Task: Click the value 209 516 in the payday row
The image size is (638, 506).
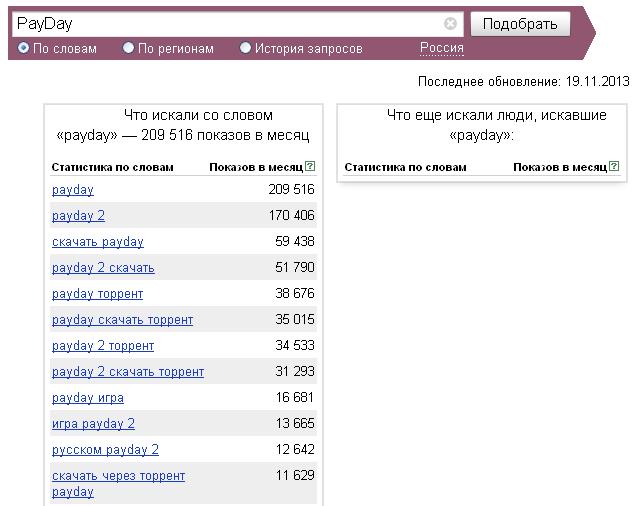Action: click(x=291, y=190)
